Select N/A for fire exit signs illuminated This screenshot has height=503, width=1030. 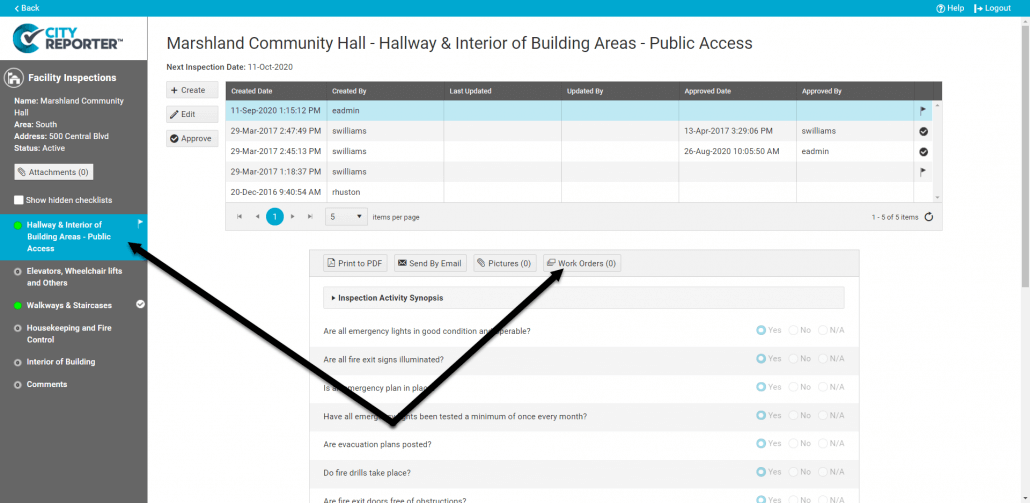(824, 359)
